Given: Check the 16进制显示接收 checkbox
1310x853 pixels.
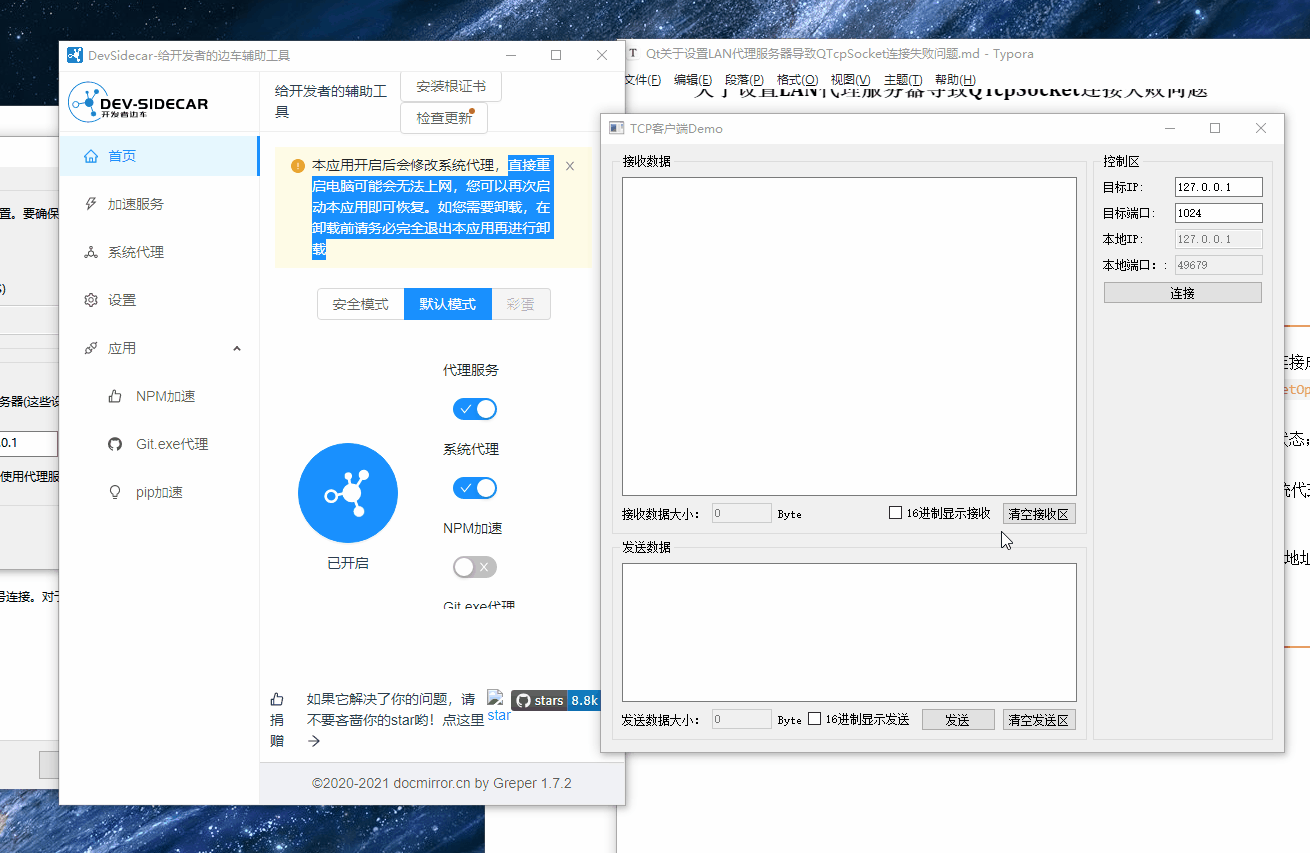Looking at the screenshot, I should click(895, 512).
